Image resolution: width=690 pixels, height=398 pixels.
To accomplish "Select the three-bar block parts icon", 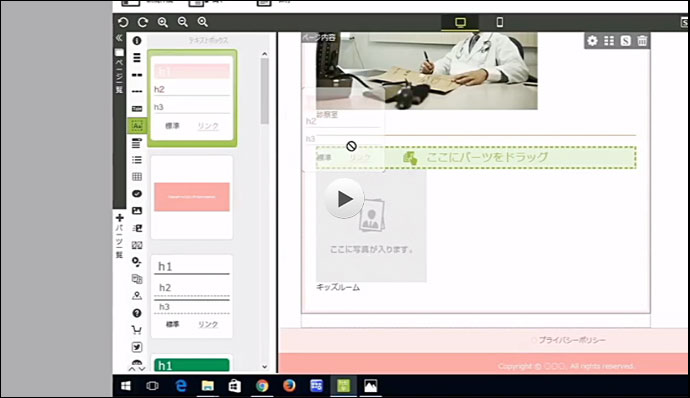I will (137, 58).
